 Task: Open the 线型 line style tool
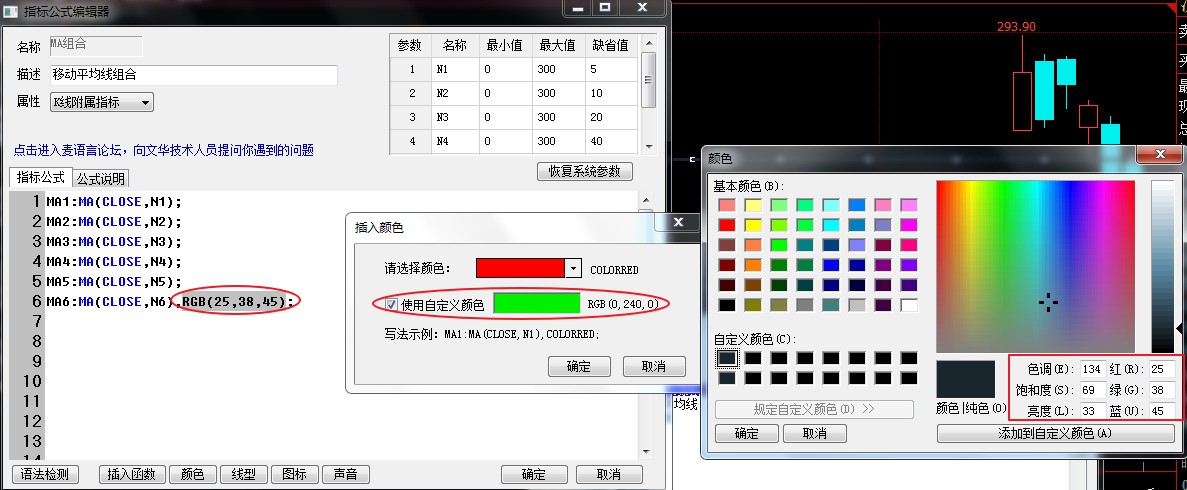coord(243,474)
